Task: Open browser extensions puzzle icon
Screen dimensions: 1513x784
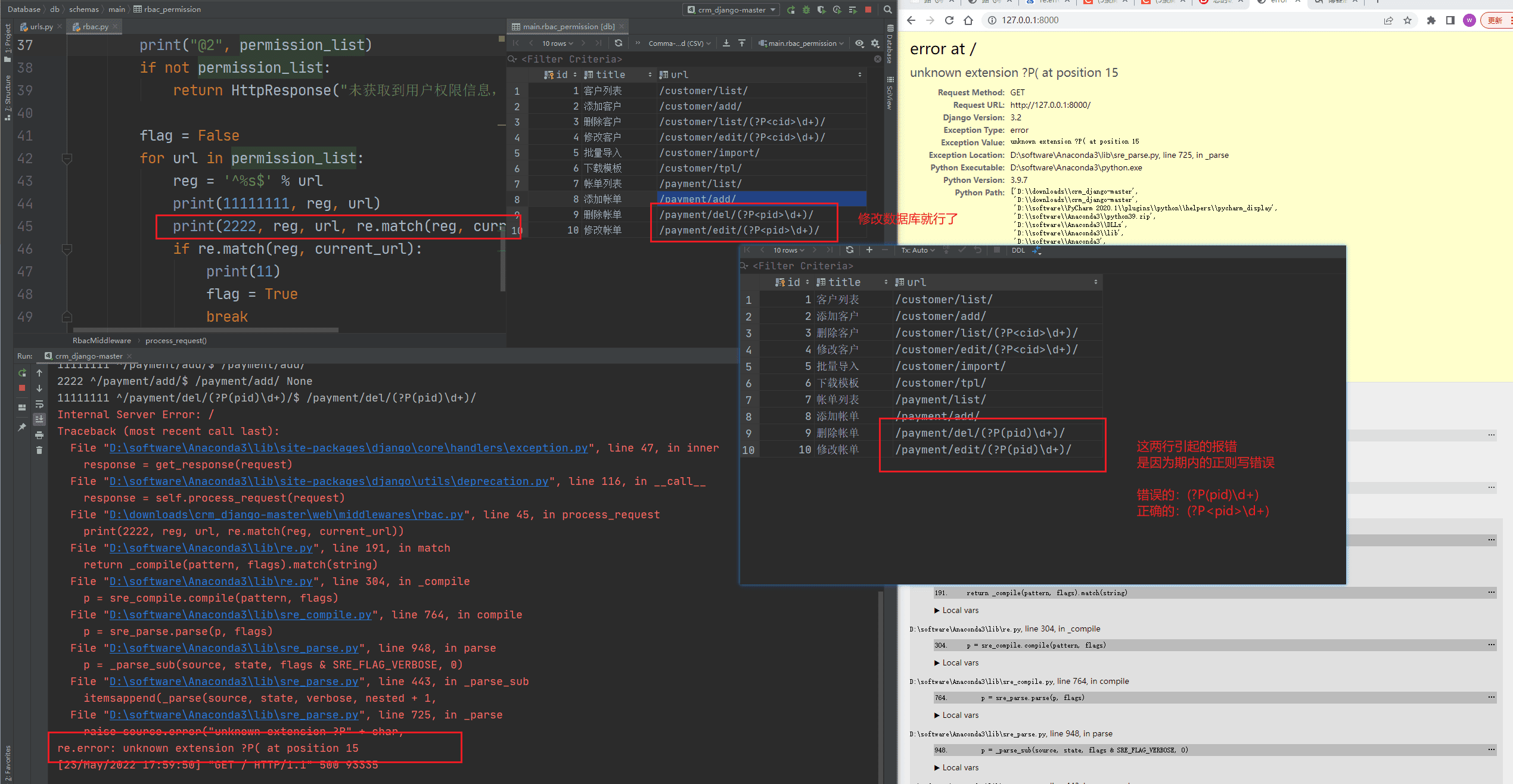Action: 1431,20
